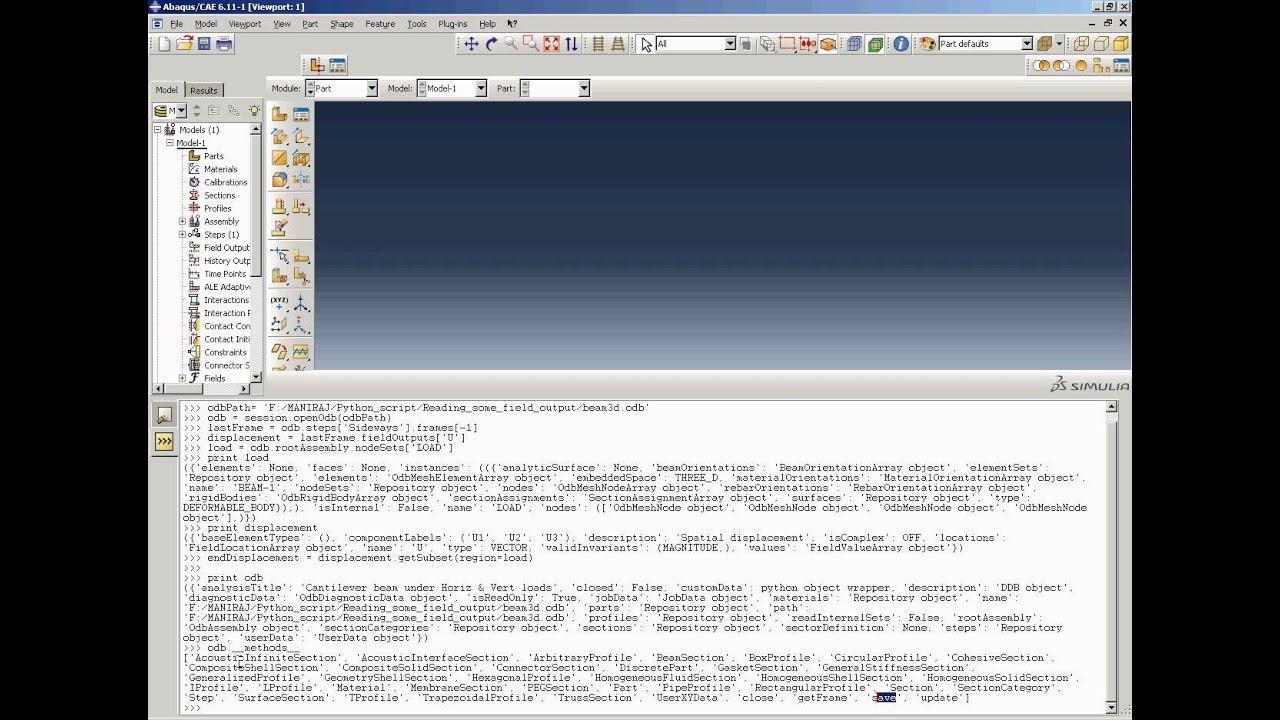
Task: Click the Cycle Views arrows icon
Action: point(571,44)
